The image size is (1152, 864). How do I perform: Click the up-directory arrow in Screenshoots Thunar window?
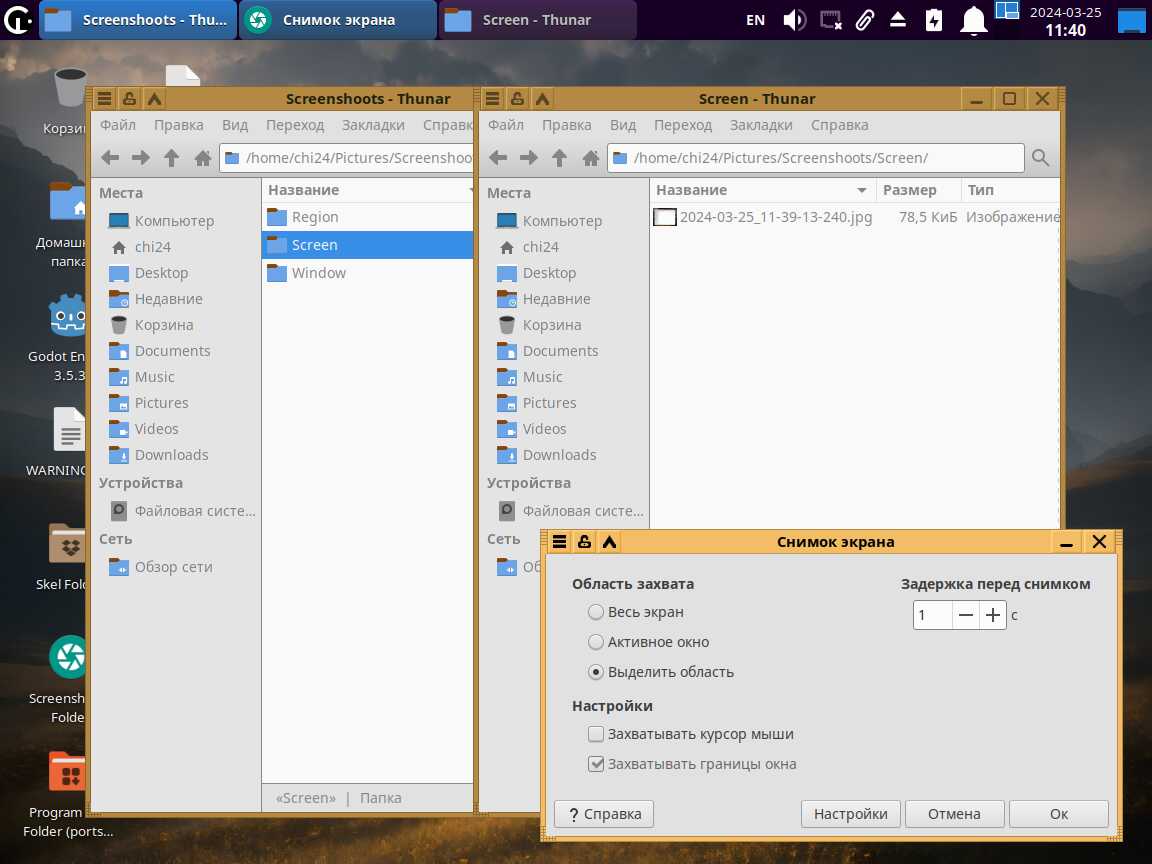171,158
